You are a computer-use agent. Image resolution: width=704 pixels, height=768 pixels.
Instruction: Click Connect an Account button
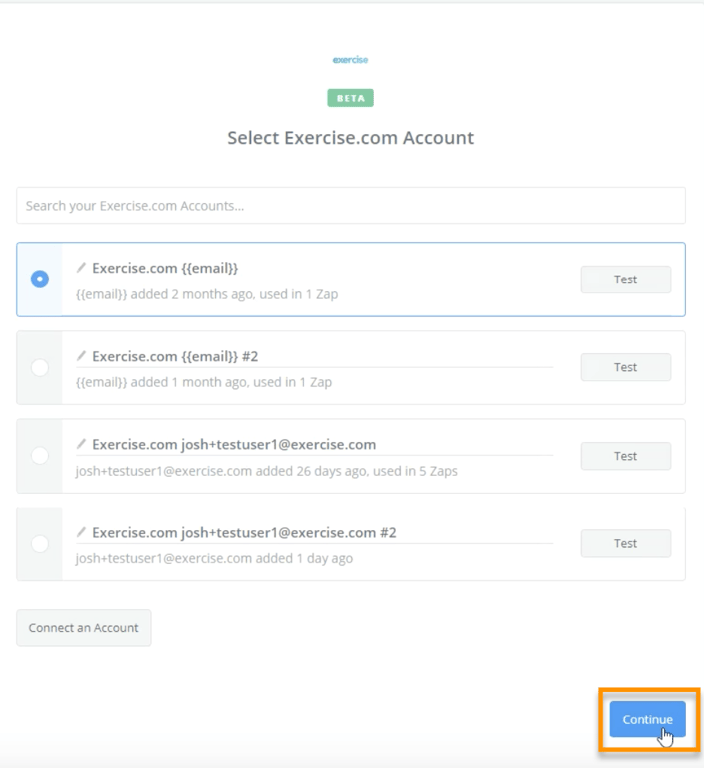(84, 628)
